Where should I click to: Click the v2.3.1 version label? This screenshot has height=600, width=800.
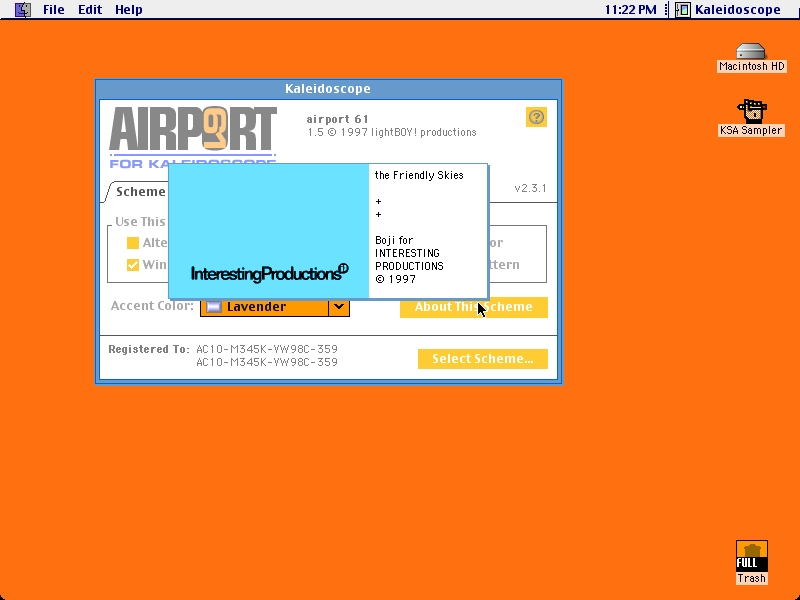[x=530, y=188]
